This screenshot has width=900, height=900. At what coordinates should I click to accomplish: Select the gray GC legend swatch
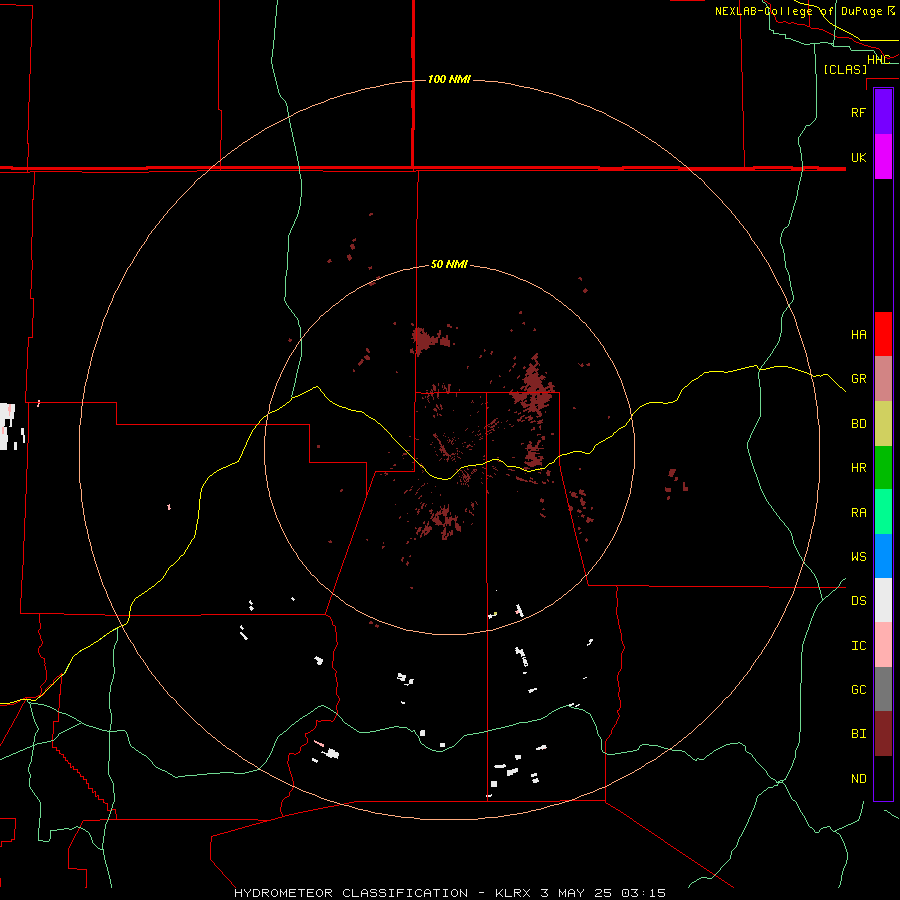(883, 689)
